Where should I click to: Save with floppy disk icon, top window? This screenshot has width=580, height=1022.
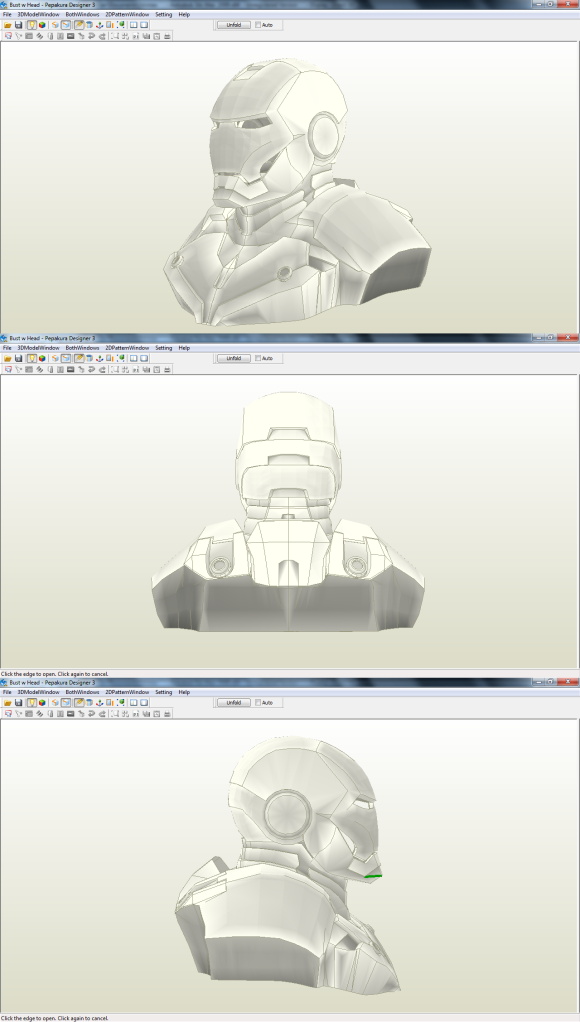tap(18, 25)
